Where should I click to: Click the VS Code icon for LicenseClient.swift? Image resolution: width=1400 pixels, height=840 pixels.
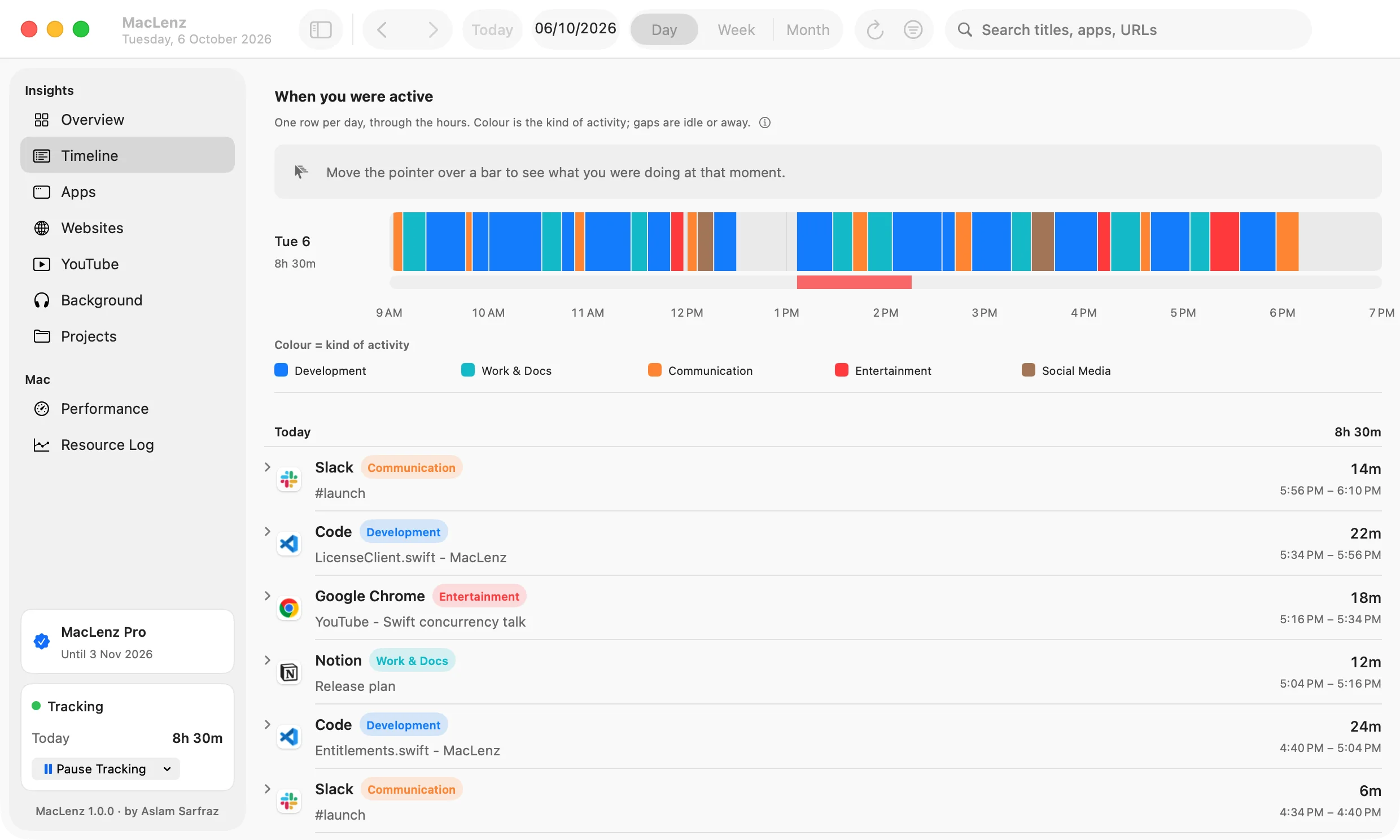[288, 544]
